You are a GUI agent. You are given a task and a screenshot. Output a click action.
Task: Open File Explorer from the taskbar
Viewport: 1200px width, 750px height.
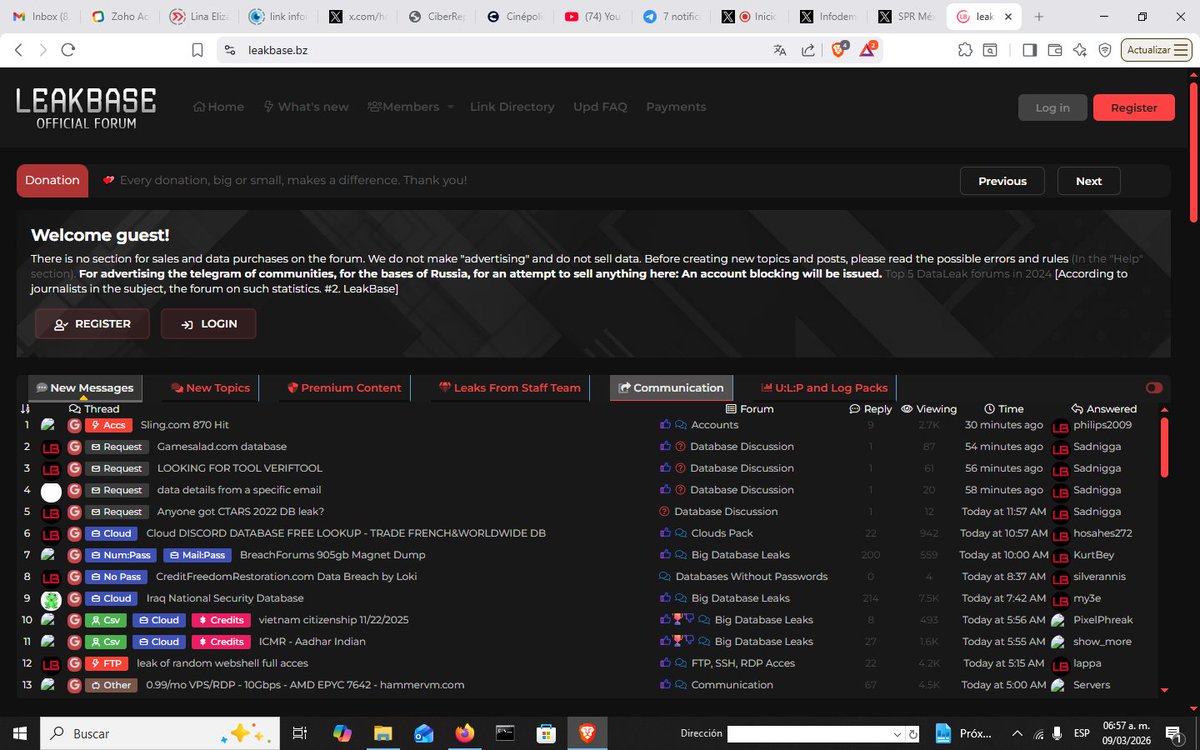[383, 733]
